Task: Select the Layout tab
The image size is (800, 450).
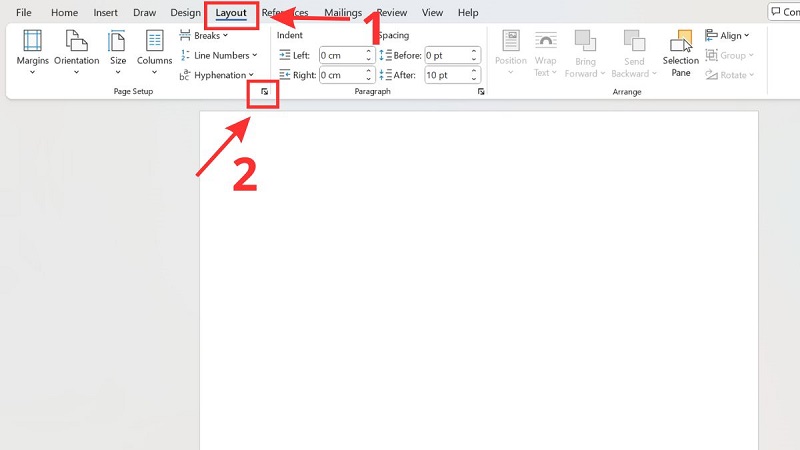Action: (x=231, y=13)
